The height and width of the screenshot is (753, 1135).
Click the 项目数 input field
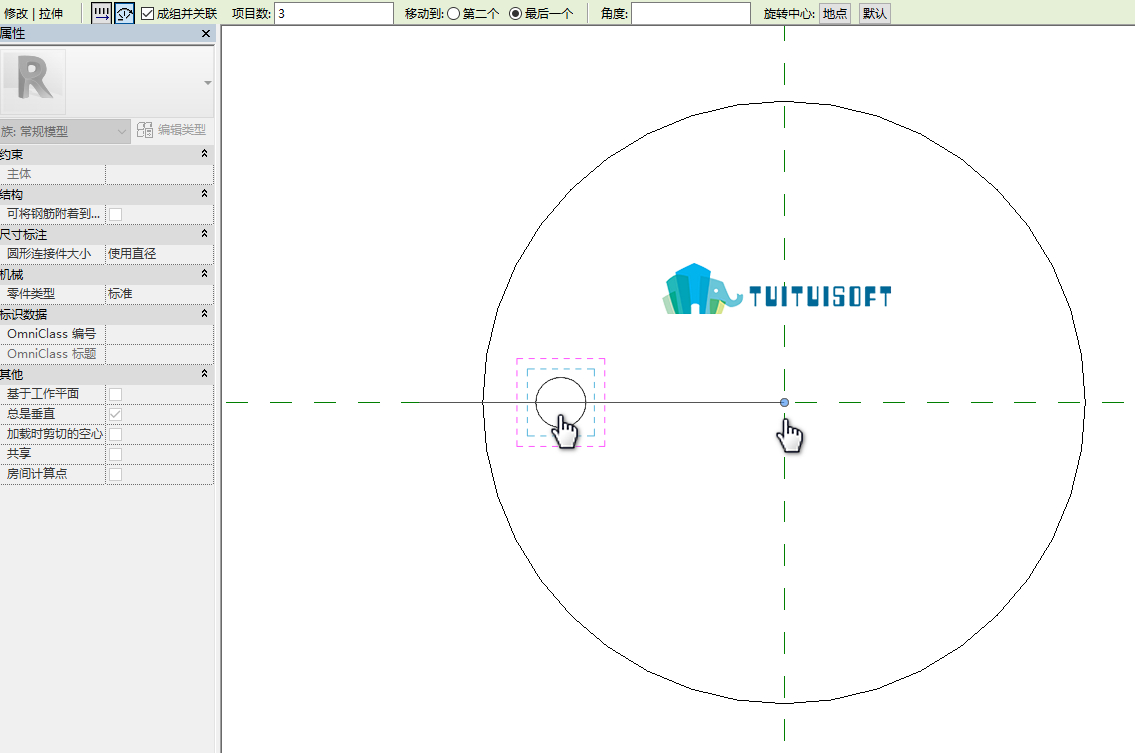(x=334, y=13)
